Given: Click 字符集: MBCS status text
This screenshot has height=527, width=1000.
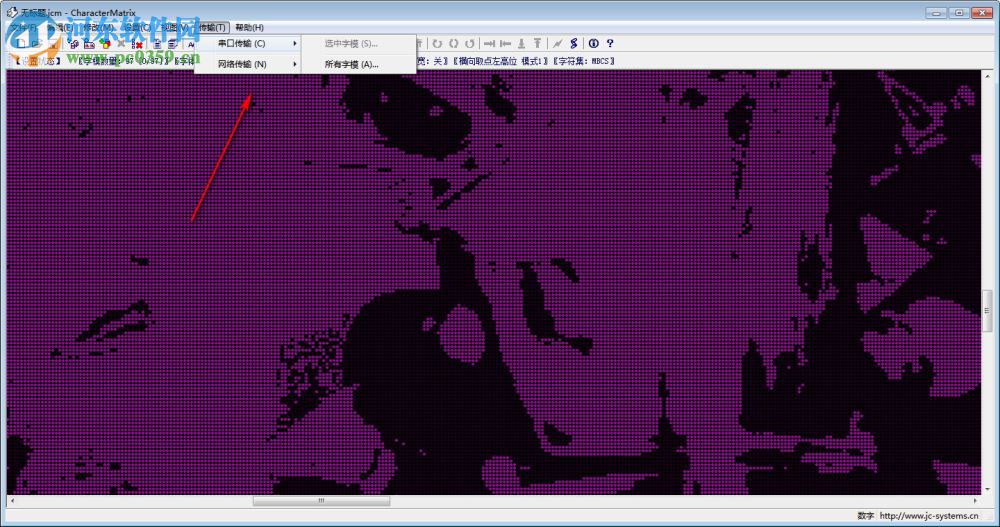Looking at the screenshot, I should click(x=583, y=61).
